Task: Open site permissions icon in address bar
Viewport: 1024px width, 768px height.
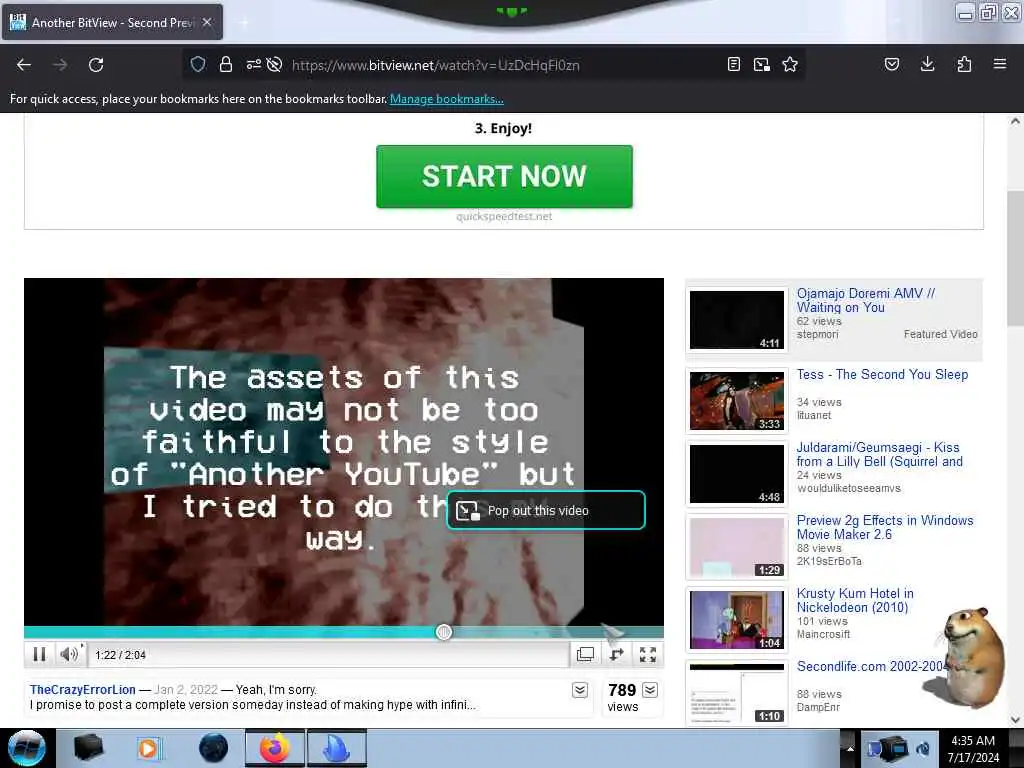Action: pos(253,64)
